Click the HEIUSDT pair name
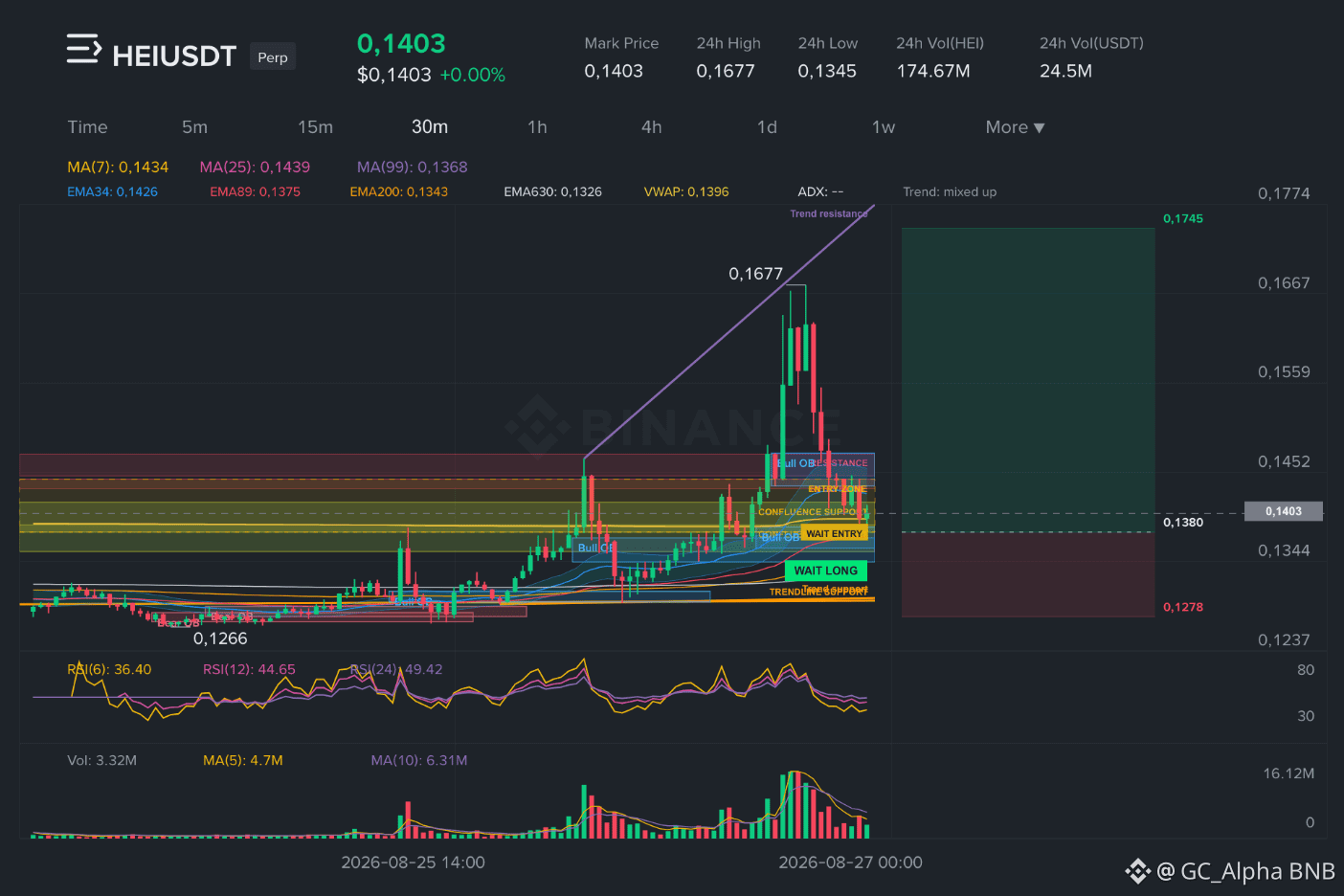The width and height of the screenshot is (1344, 896). click(174, 56)
